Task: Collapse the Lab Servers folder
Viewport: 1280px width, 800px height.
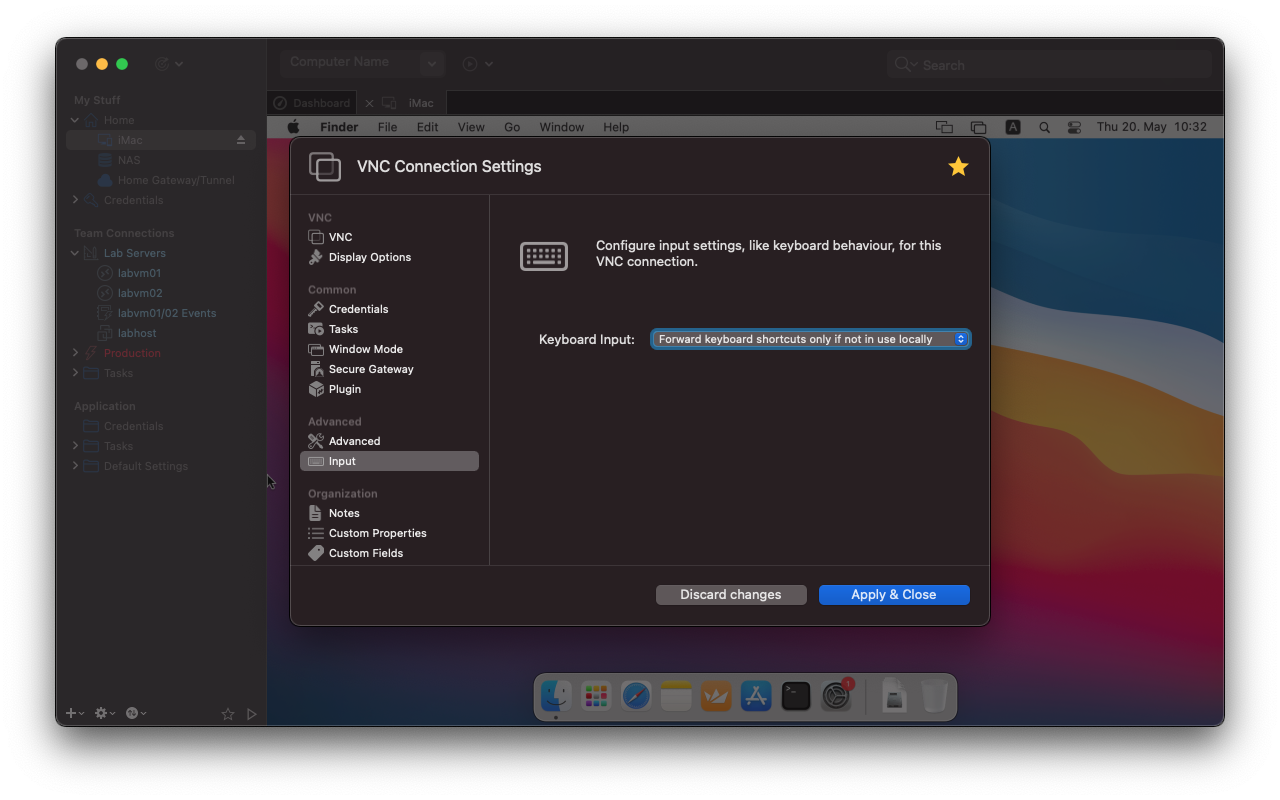Action: click(x=74, y=253)
